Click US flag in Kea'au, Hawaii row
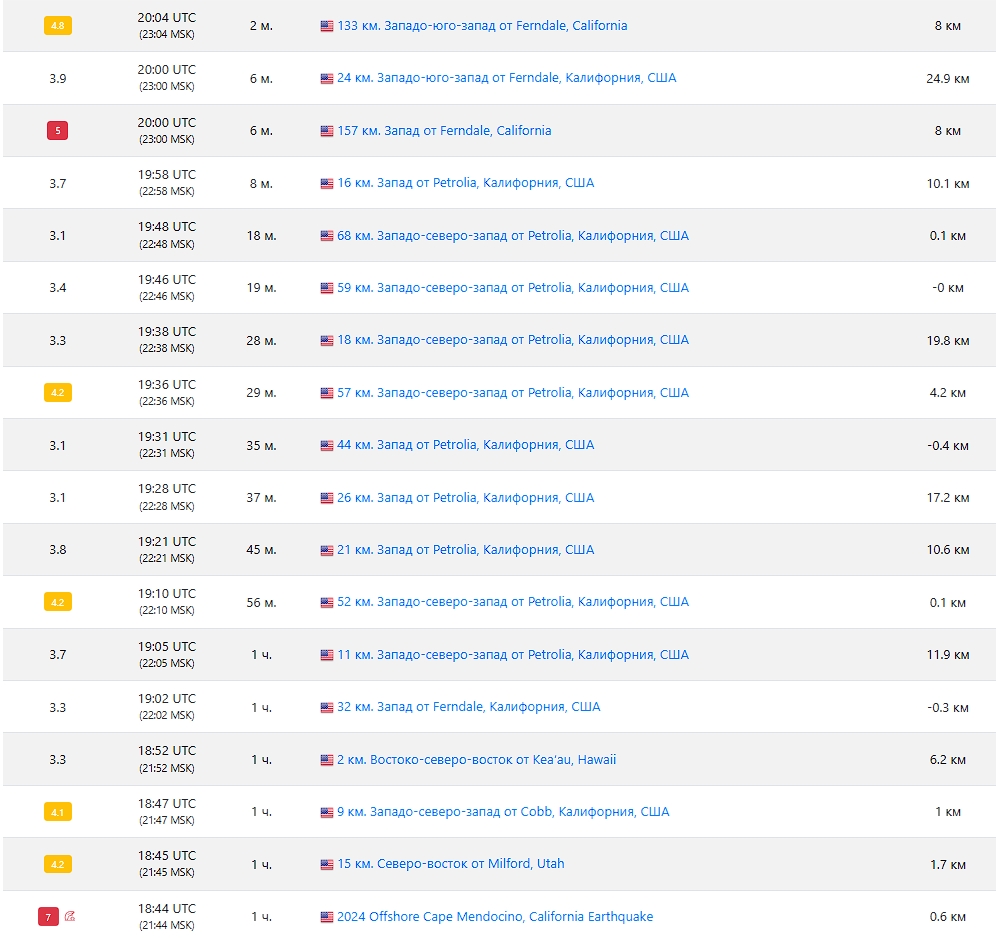 (326, 760)
